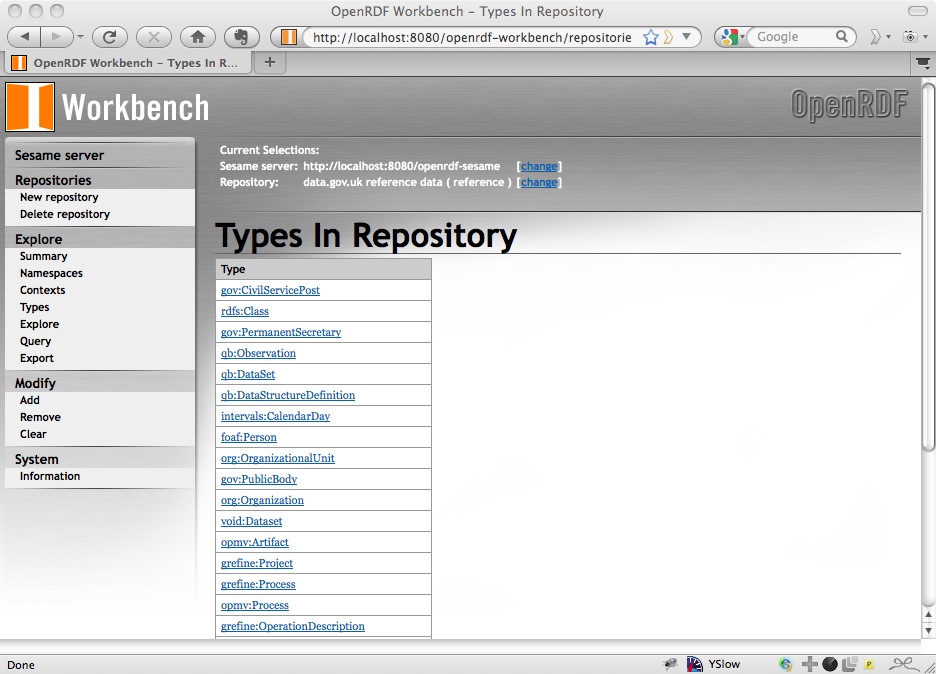The height and width of the screenshot is (674, 936).
Task: Open Information under System
Action: coord(50,476)
